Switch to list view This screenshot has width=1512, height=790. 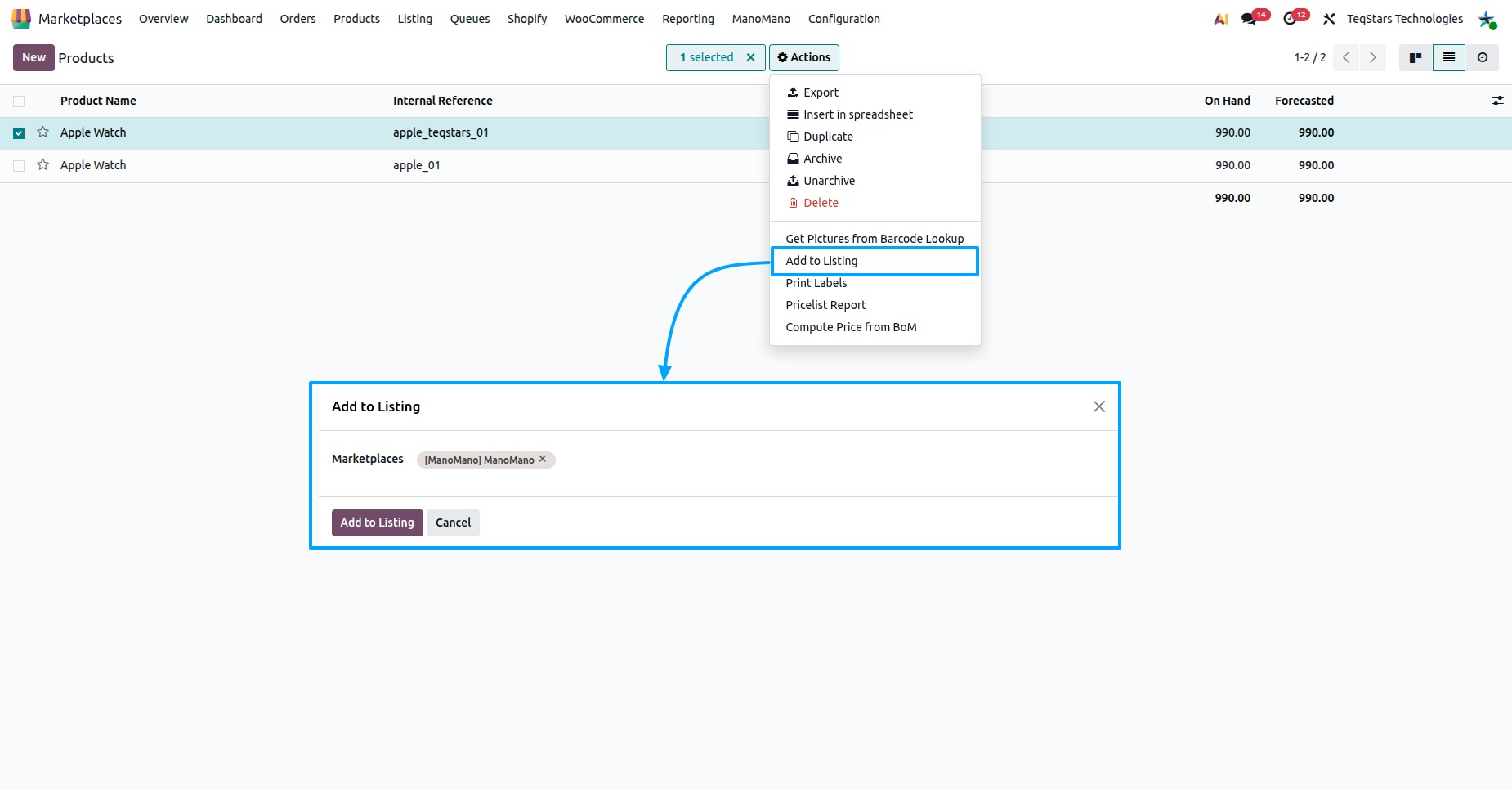1449,57
